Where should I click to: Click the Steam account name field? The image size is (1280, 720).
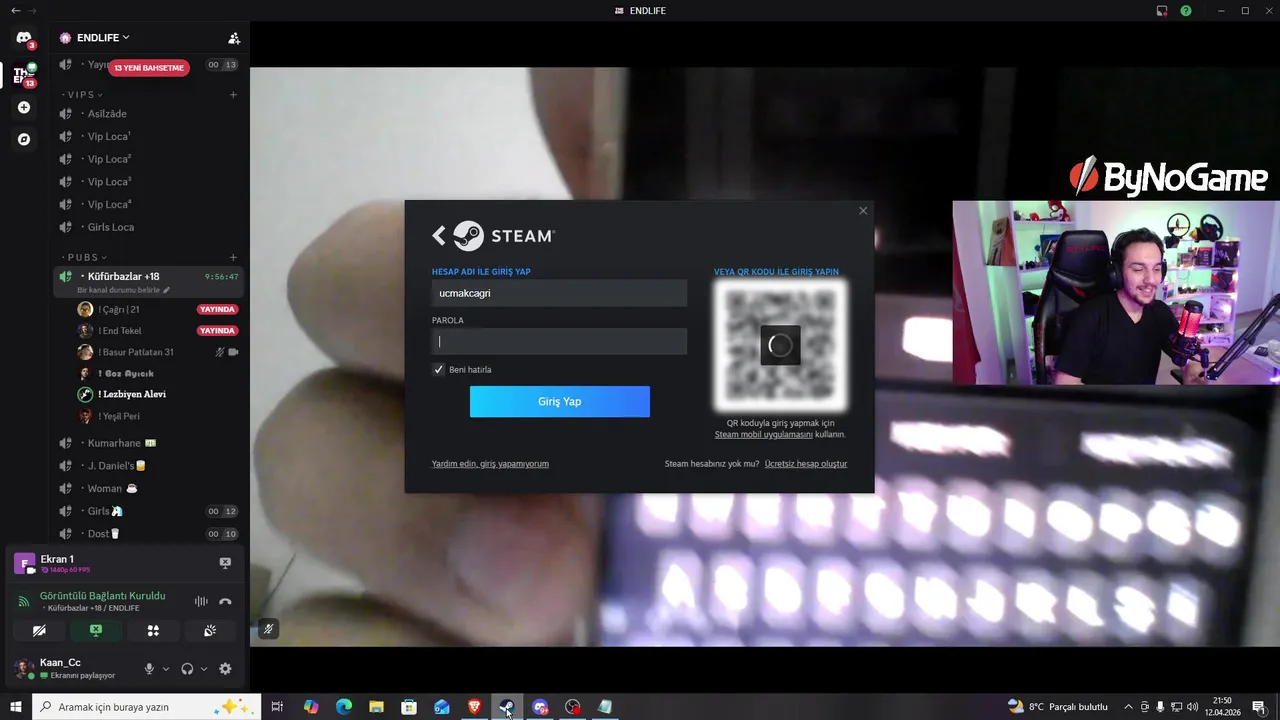(x=559, y=293)
